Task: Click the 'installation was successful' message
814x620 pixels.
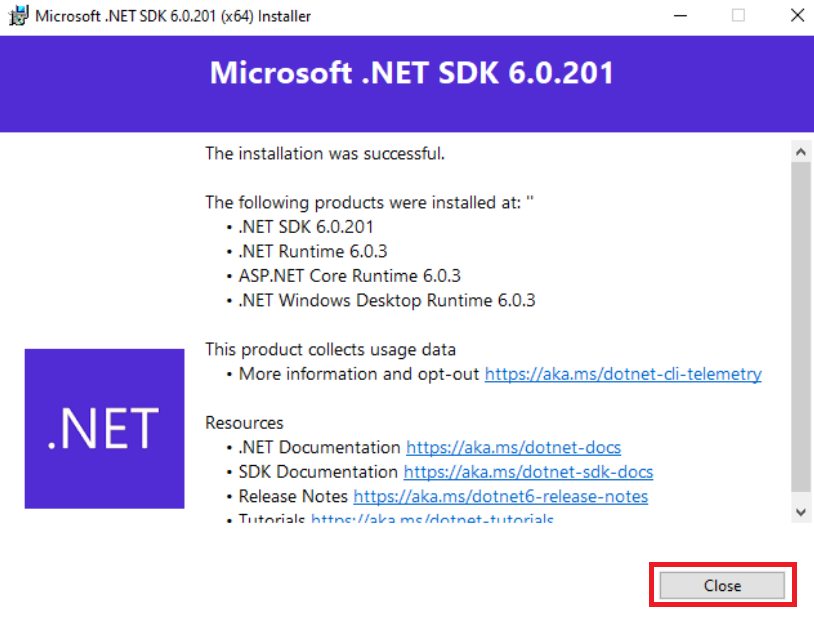Action: (x=325, y=154)
